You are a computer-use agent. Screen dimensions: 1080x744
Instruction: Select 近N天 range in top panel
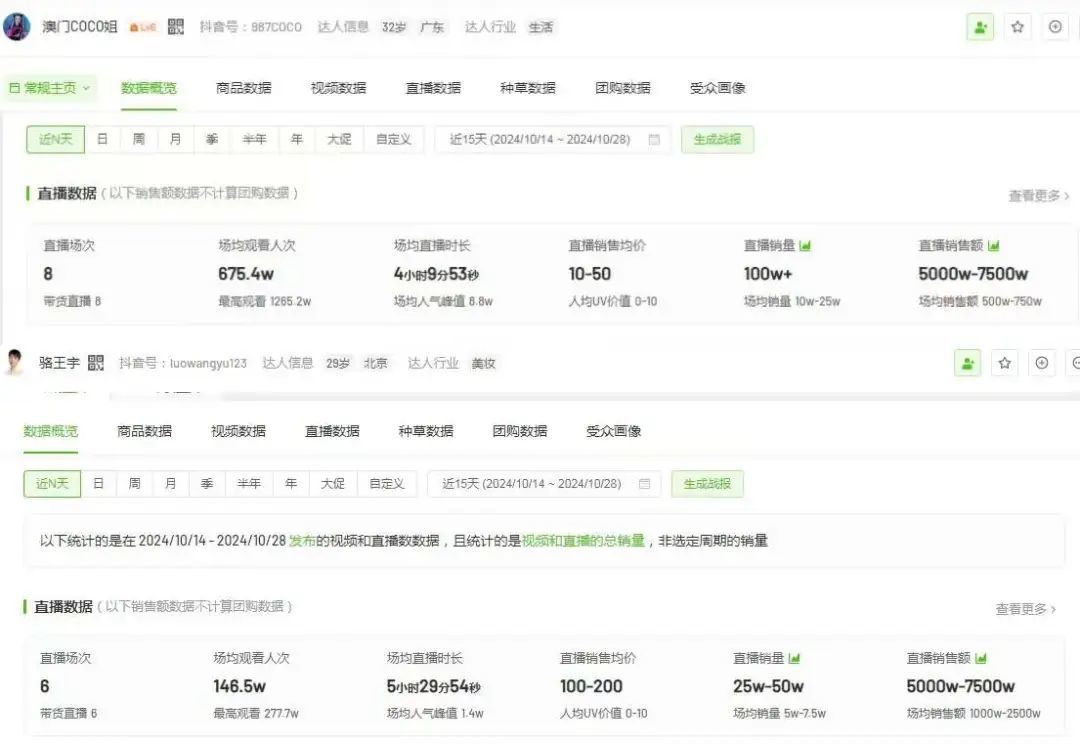(x=56, y=139)
